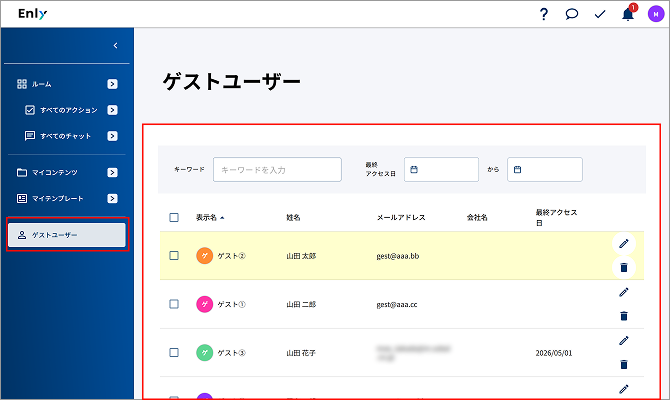This screenshot has height=400, width=670.
Task: Open the purple user avatar menu
Action: coord(656,14)
